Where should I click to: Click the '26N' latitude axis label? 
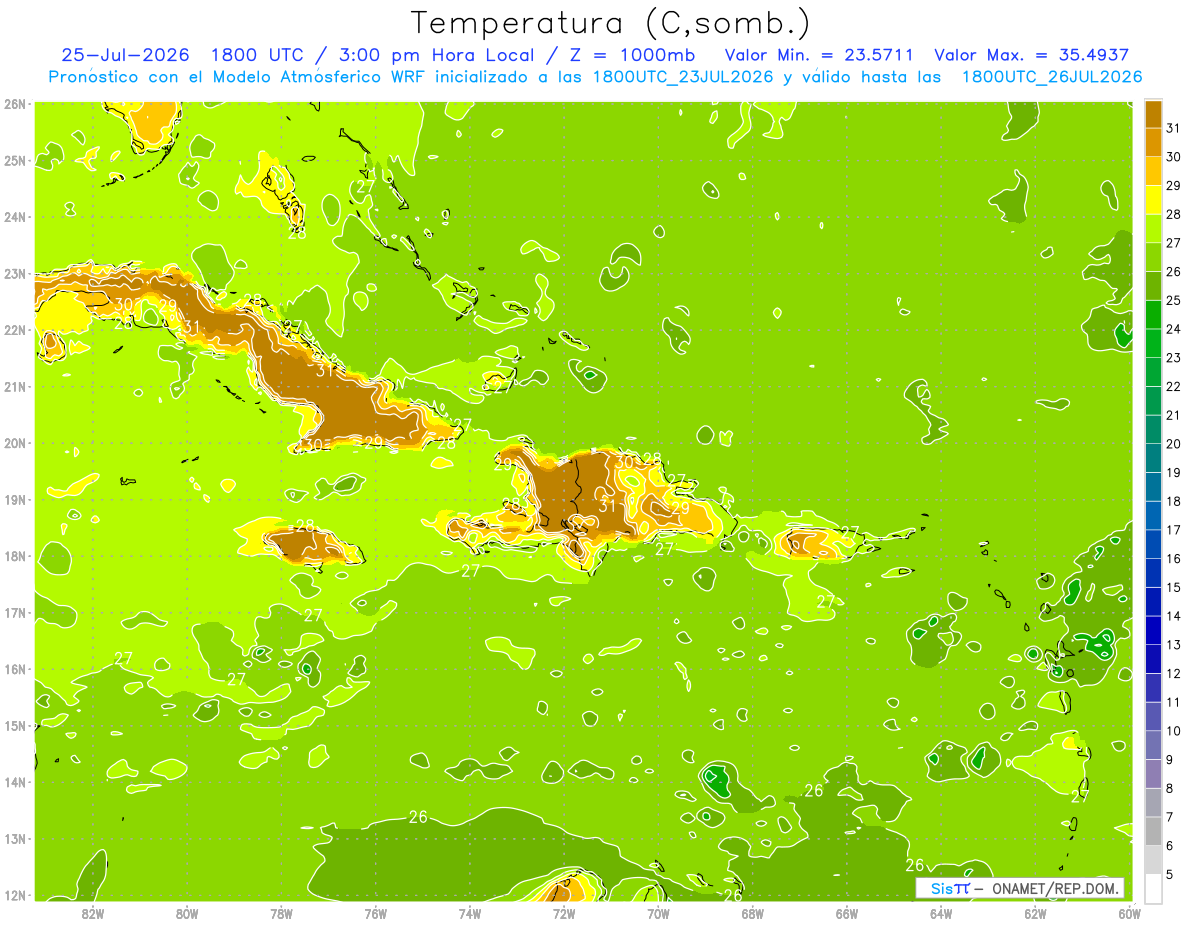click(x=15, y=104)
